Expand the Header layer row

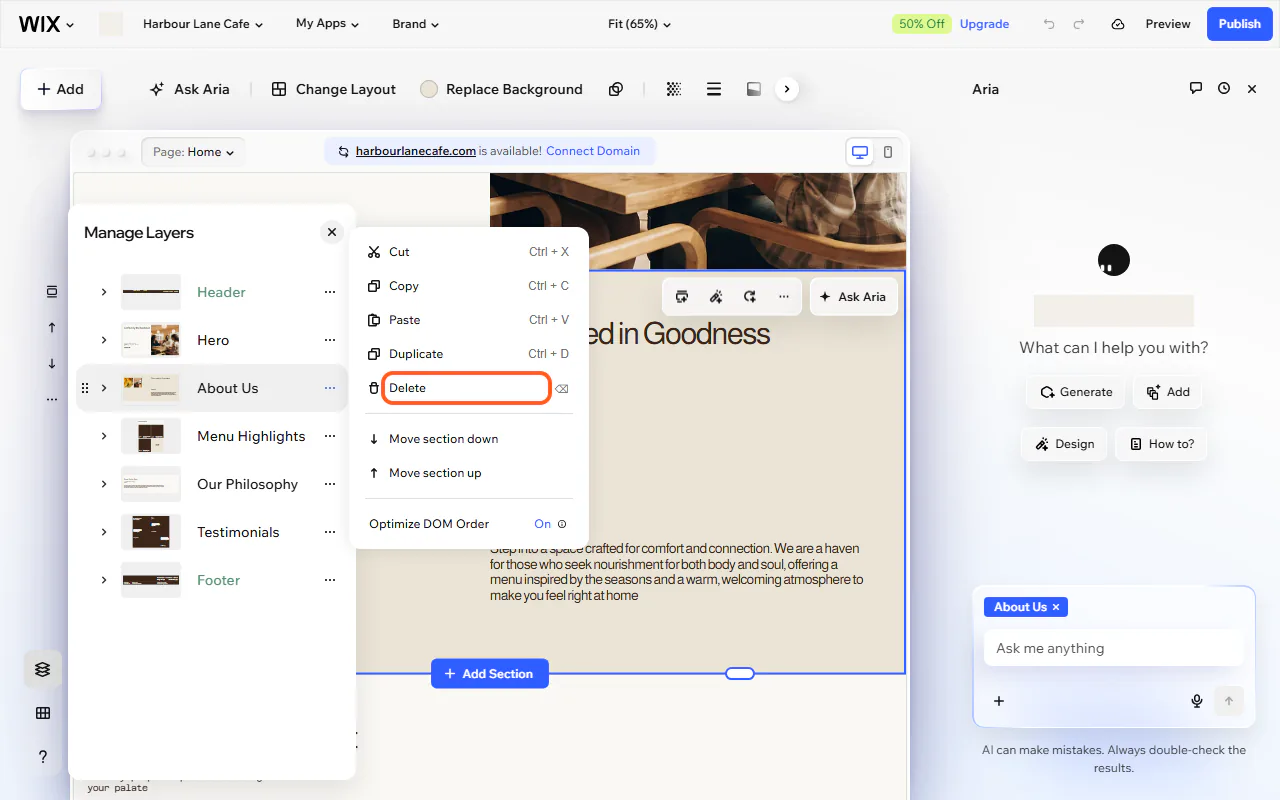pos(103,292)
